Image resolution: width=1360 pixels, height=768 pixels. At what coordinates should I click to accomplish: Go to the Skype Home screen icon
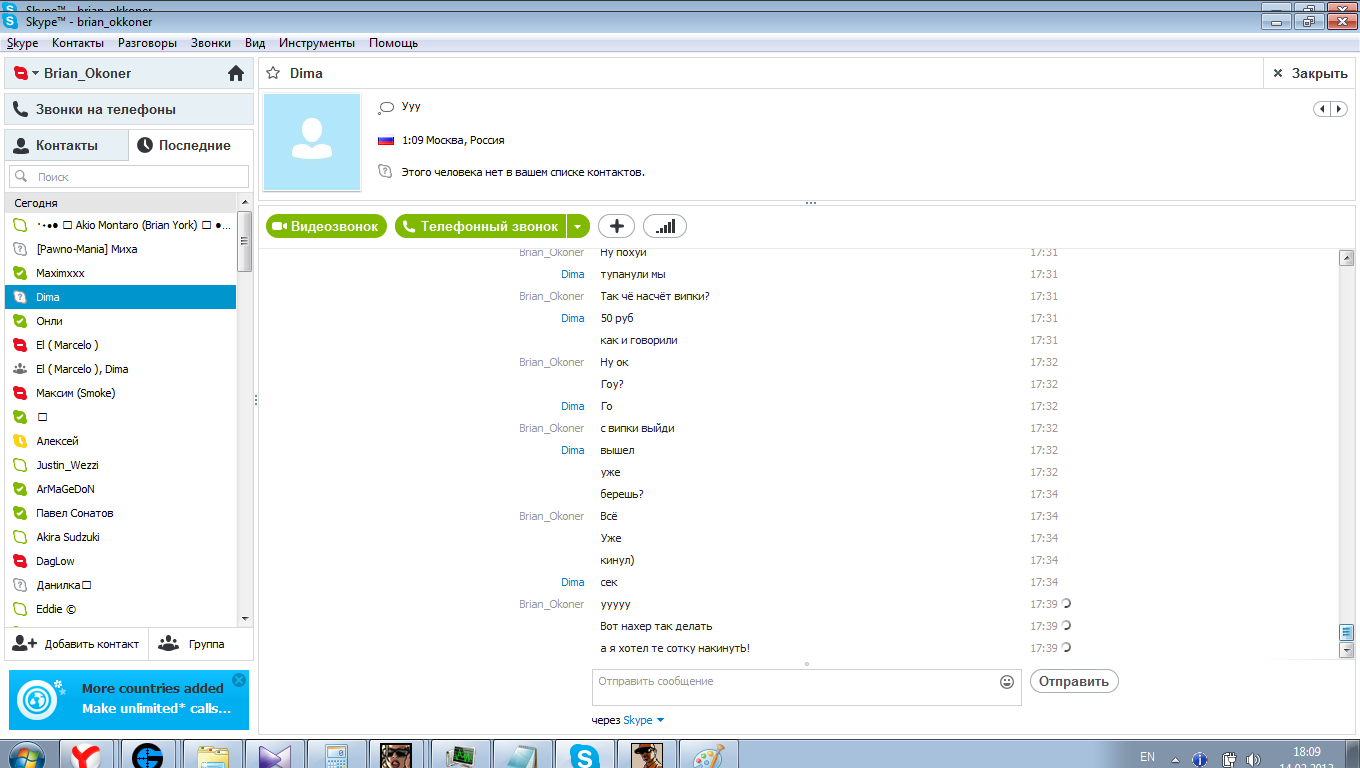(x=236, y=73)
